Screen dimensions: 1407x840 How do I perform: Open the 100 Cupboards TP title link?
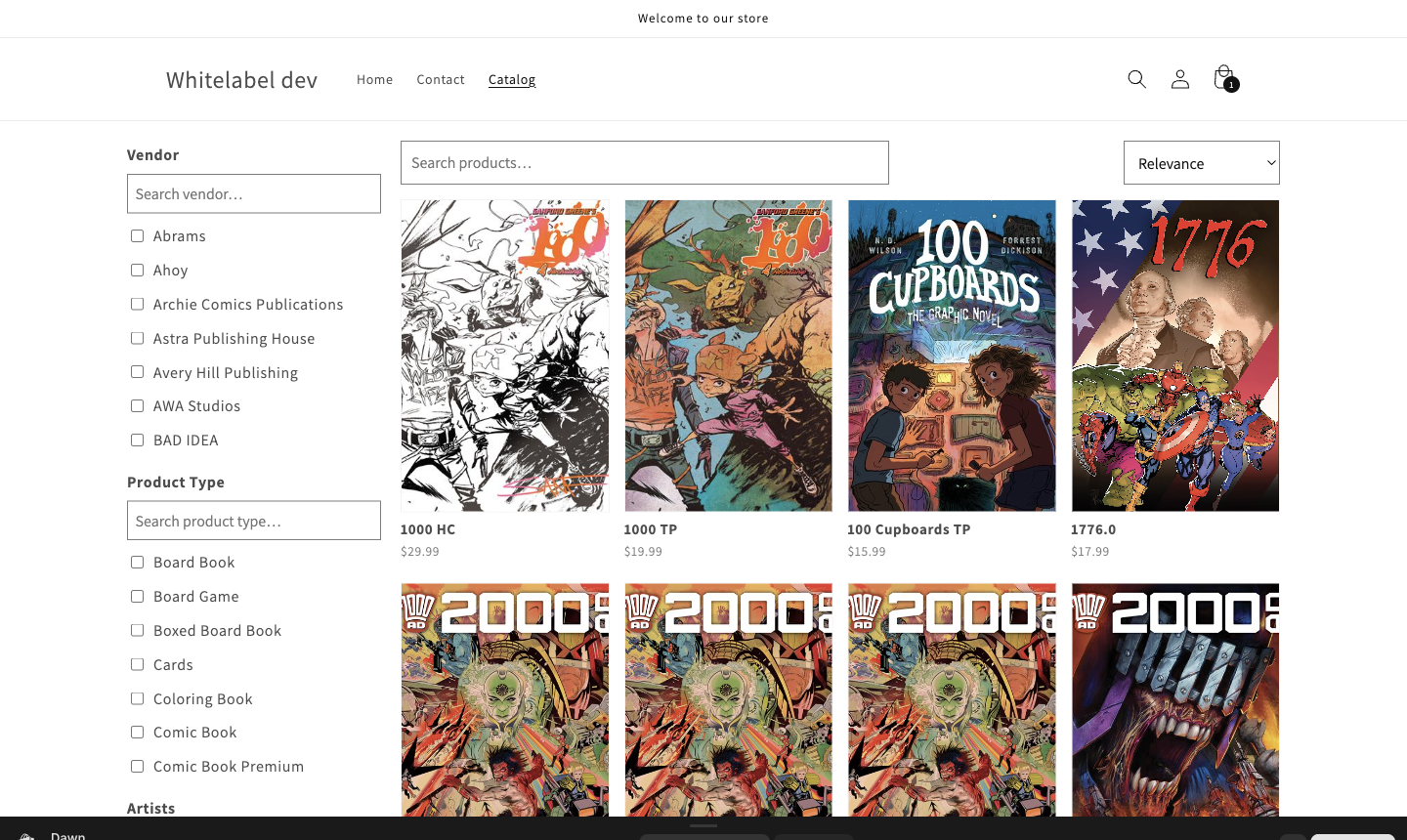(909, 529)
